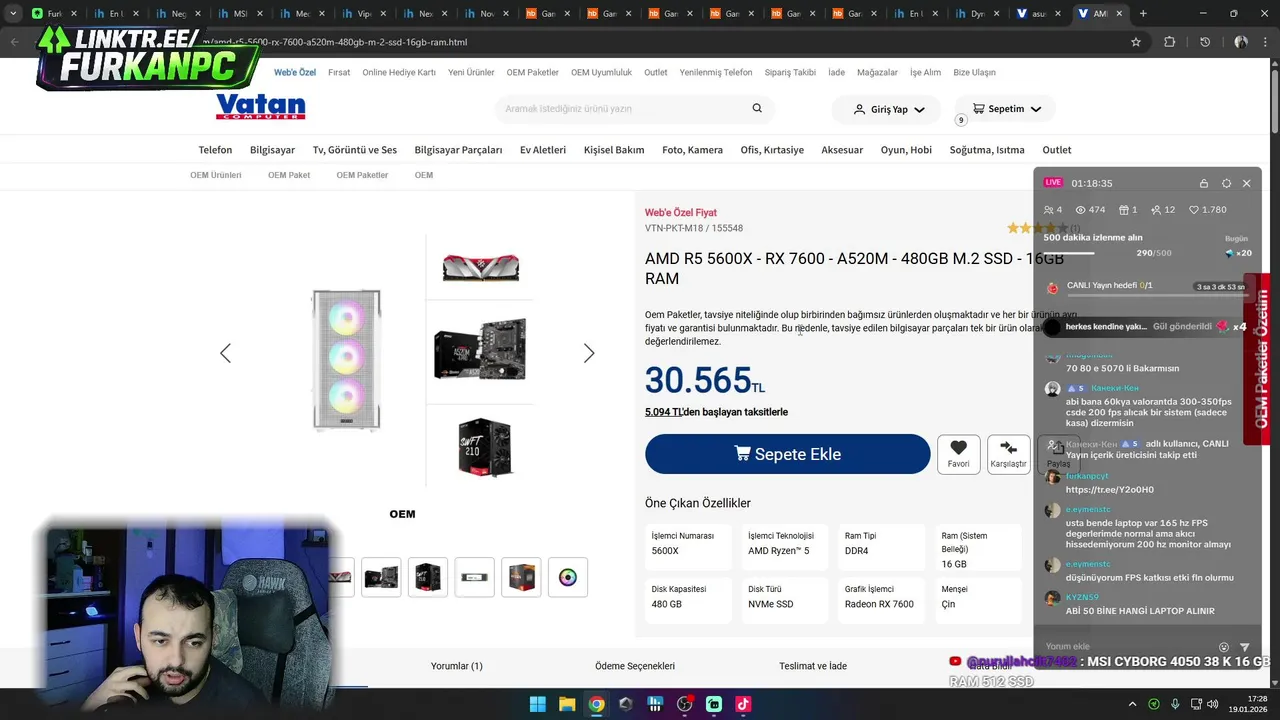Open the Fırsat link in the top bar
This screenshot has height=720, width=1280.
339,73
